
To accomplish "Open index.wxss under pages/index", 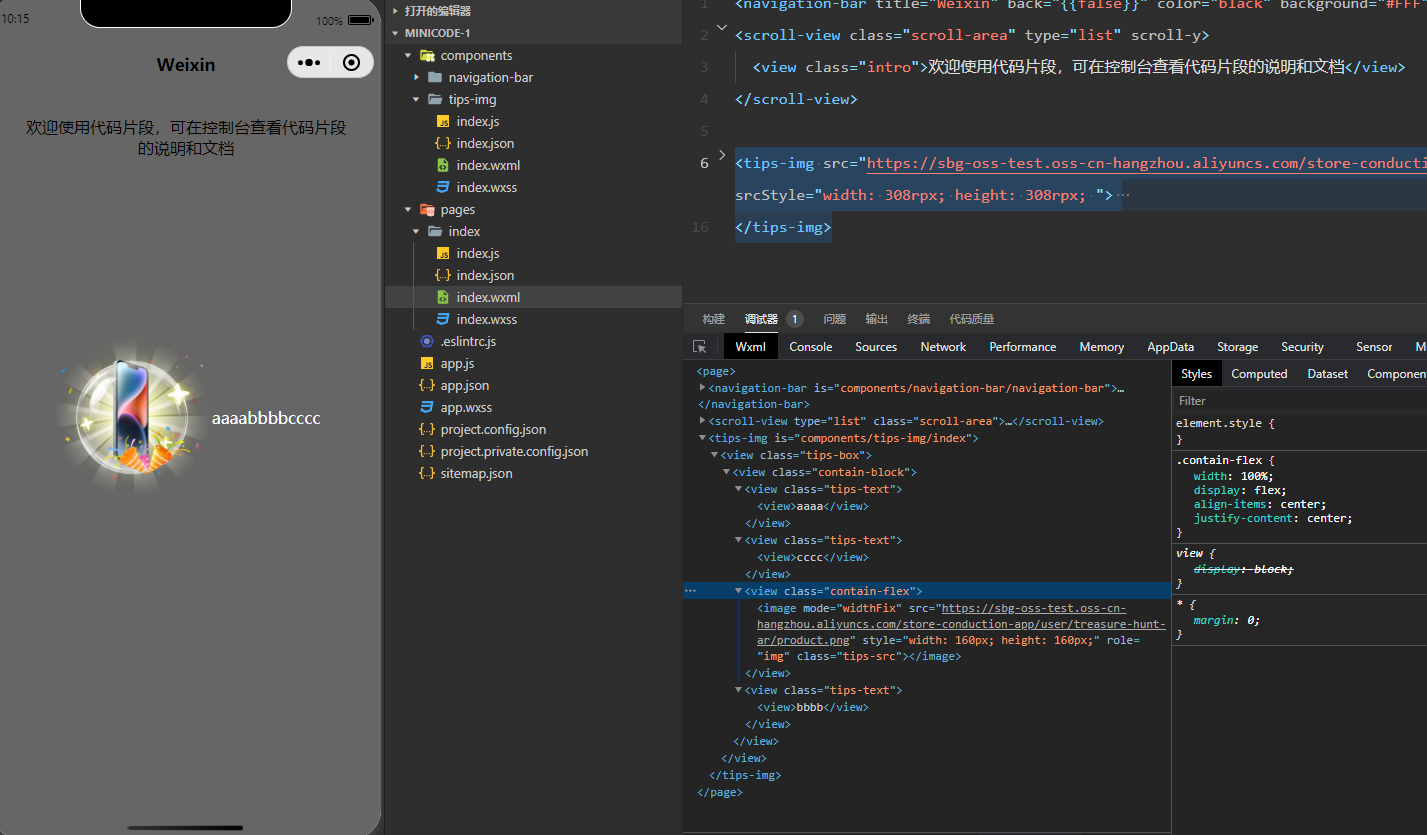I will pos(487,319).
